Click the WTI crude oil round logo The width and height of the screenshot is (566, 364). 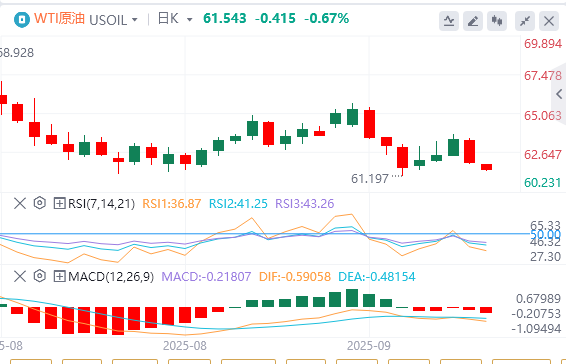pyautogui.click(x=22, y=20)
